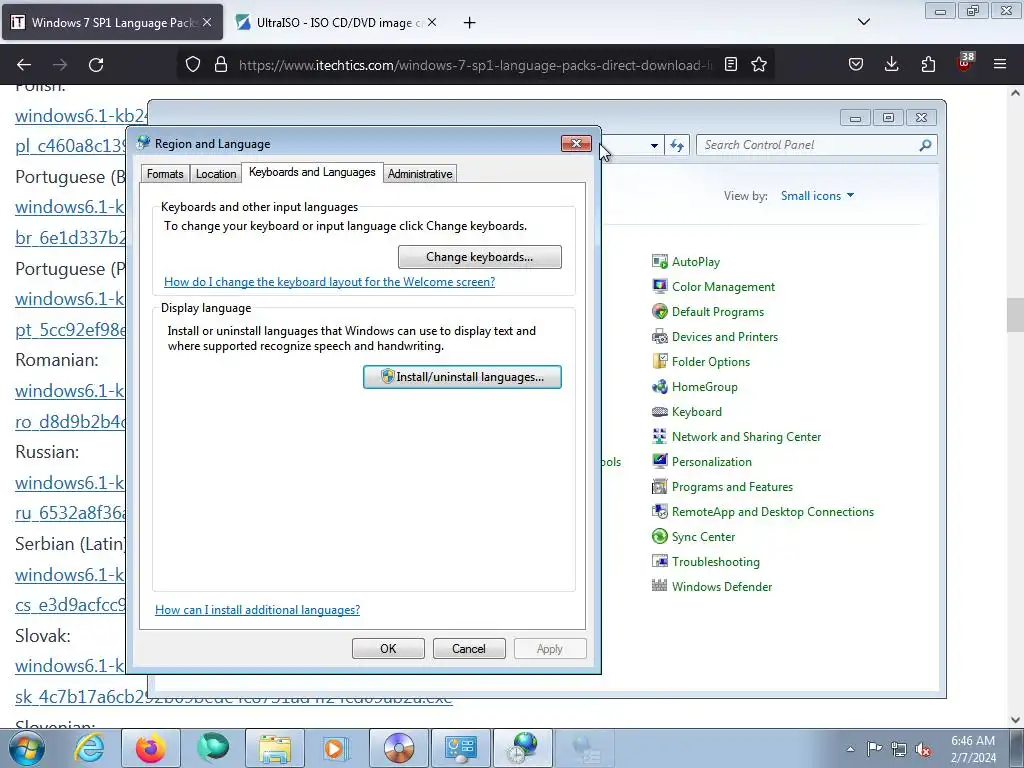Select Keyboards and Languages tab

(312, 172)
